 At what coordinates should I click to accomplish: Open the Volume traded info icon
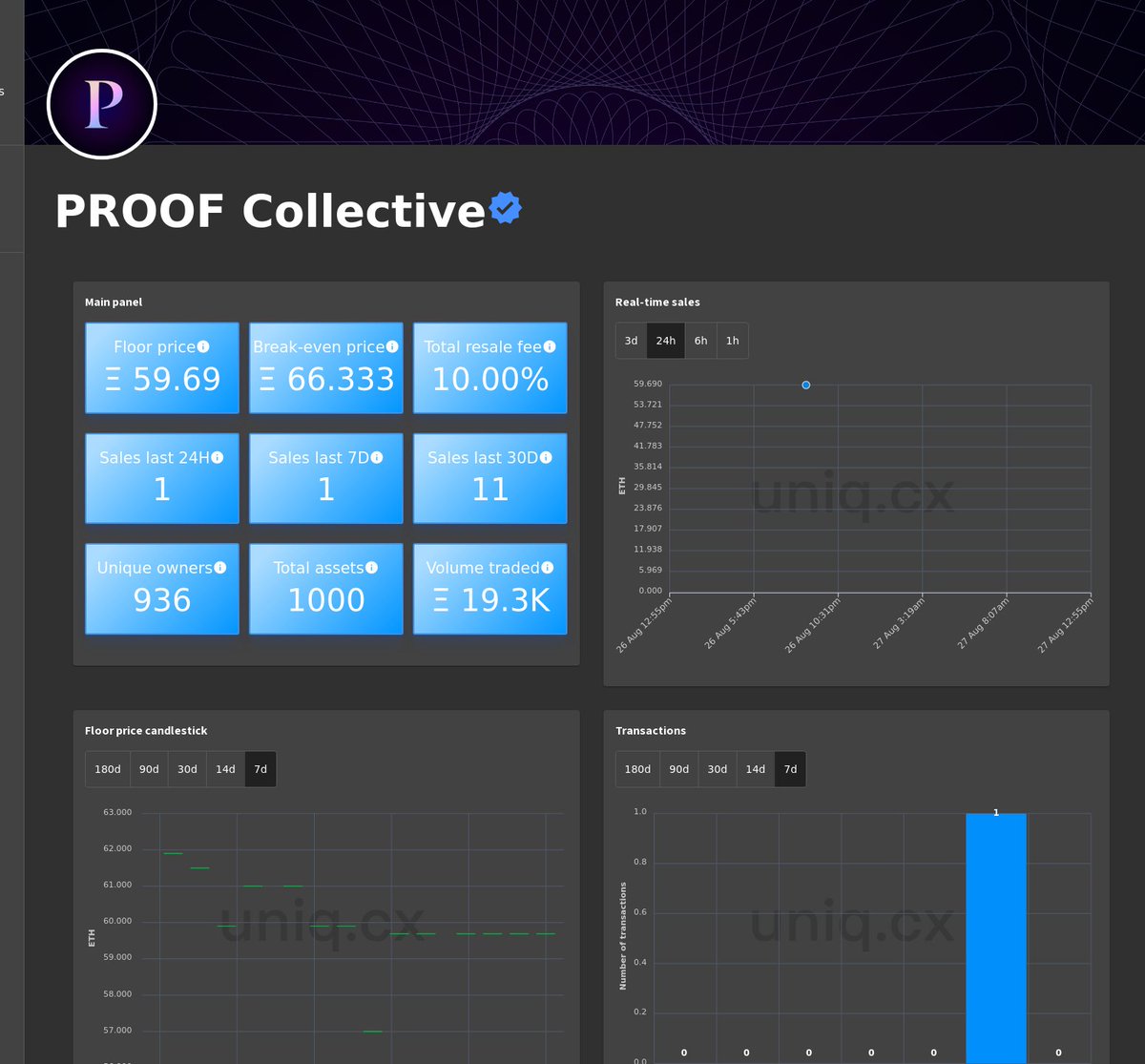coord(548,568)
